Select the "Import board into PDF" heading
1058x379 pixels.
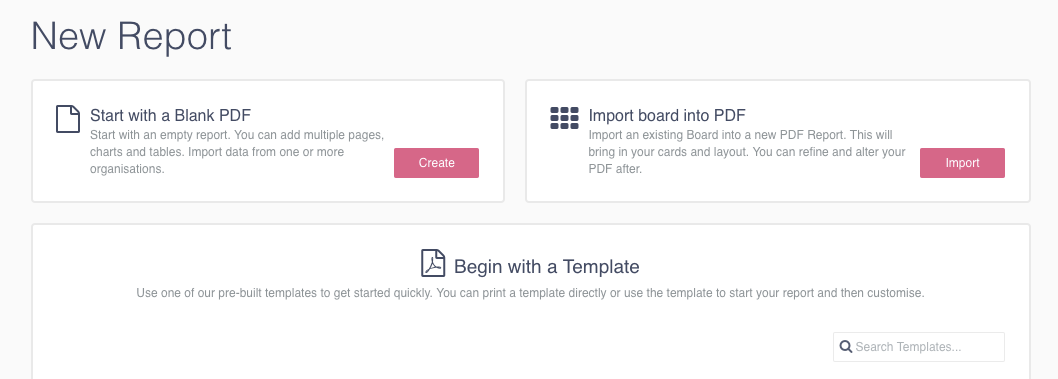tap(667, 115)
